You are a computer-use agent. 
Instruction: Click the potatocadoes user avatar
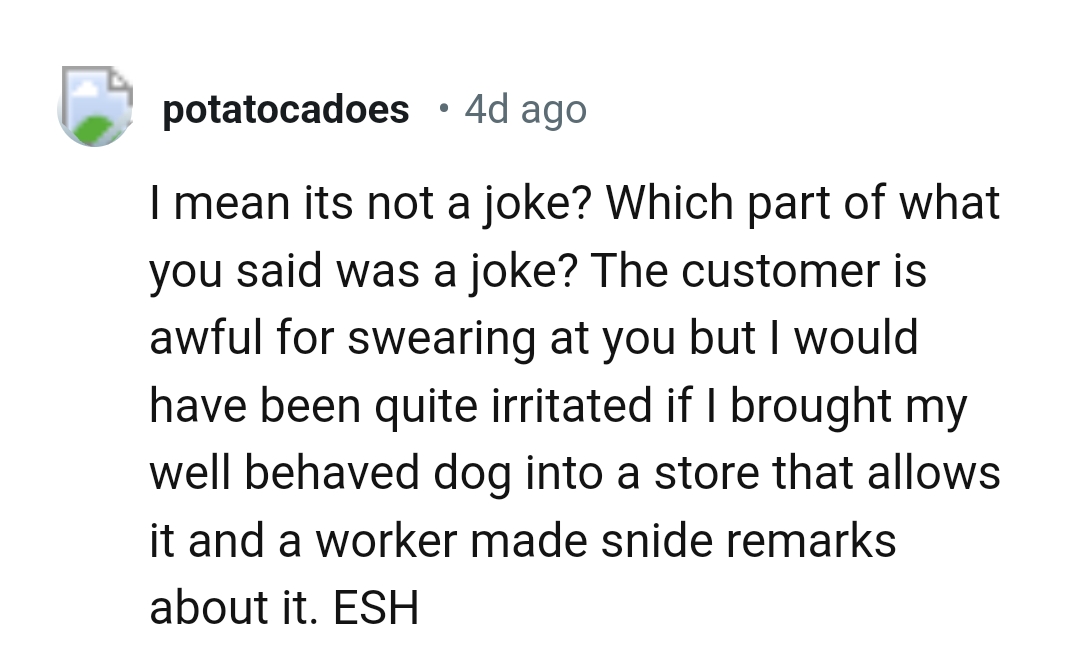96,107
